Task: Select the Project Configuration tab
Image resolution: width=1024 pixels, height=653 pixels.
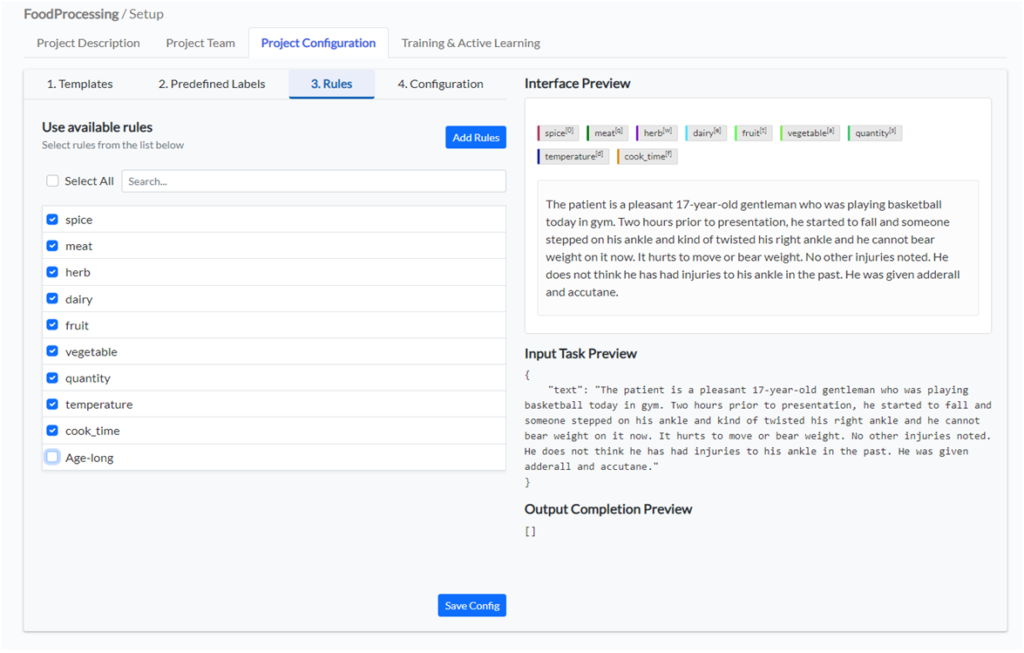Action: (318, 43)
